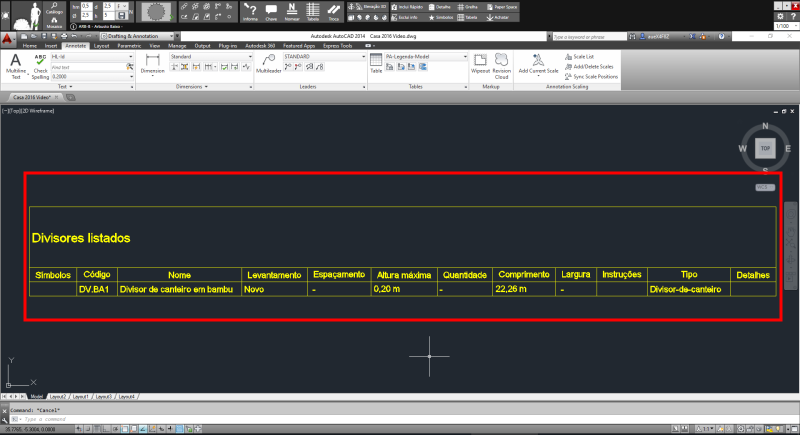This screenshot has height=435, width=800.
Task: Pick the Revision Cloud tool
Action: 502,66
